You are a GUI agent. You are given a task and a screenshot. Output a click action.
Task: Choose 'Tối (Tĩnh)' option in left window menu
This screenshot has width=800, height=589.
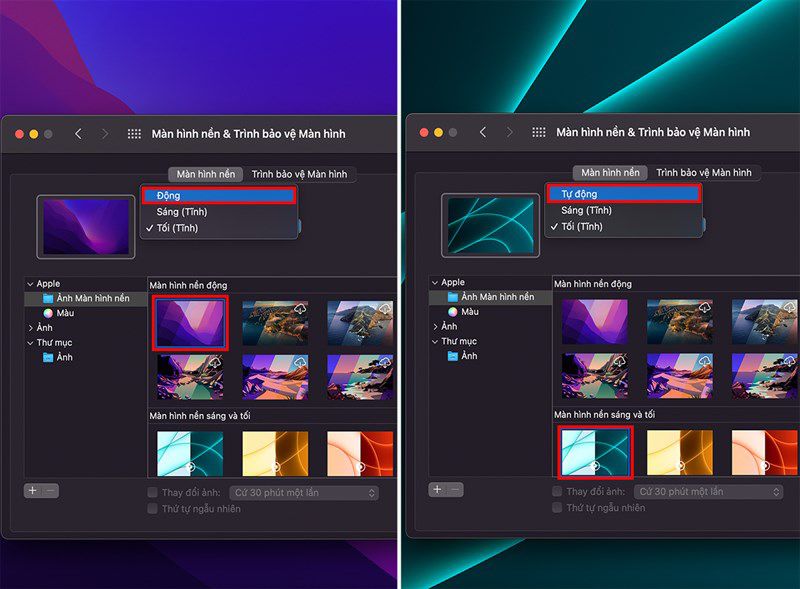pyautogui.click(x=219, y=228)
